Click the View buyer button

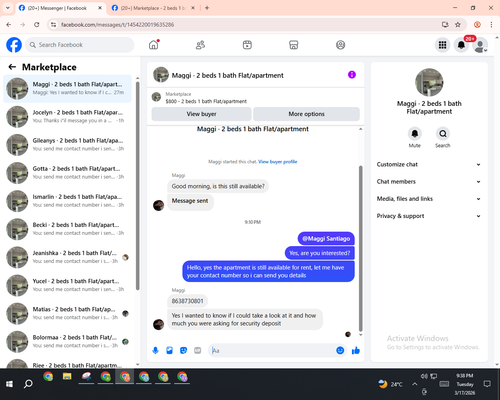tap(201, 114)
